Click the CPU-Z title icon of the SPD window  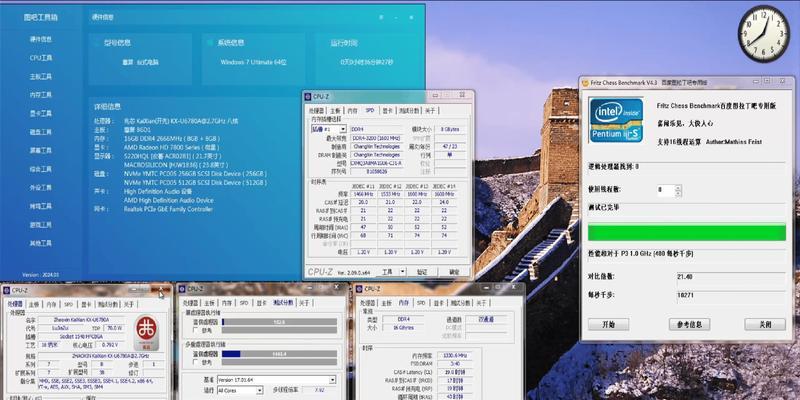[x=309, y=96]
